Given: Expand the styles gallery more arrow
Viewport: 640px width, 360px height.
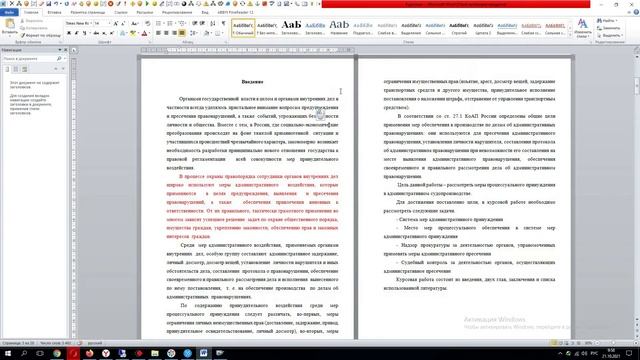Looking at the screenshot, I should 570,36.
